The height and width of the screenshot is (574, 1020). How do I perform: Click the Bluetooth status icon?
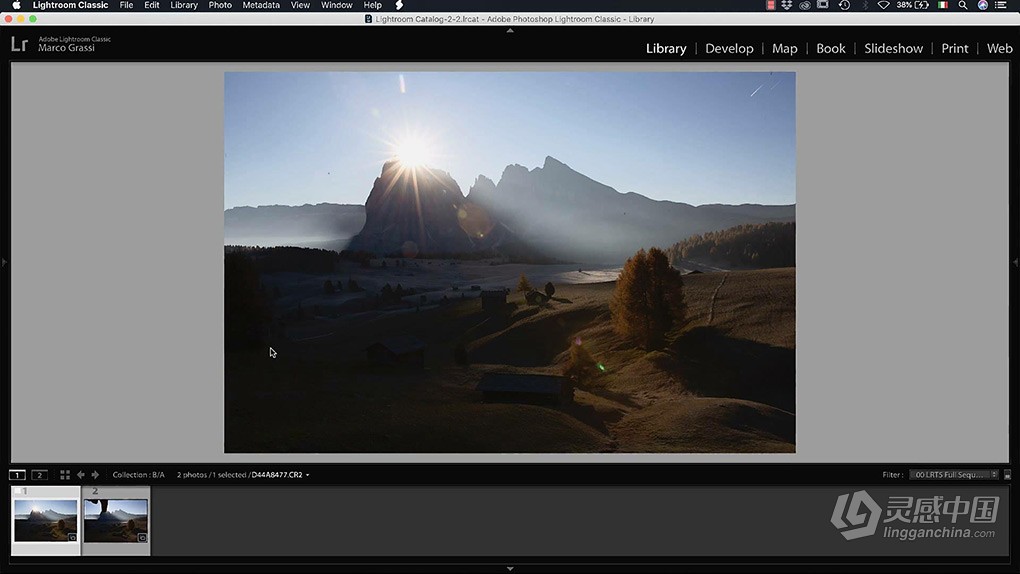pos(865,5)
